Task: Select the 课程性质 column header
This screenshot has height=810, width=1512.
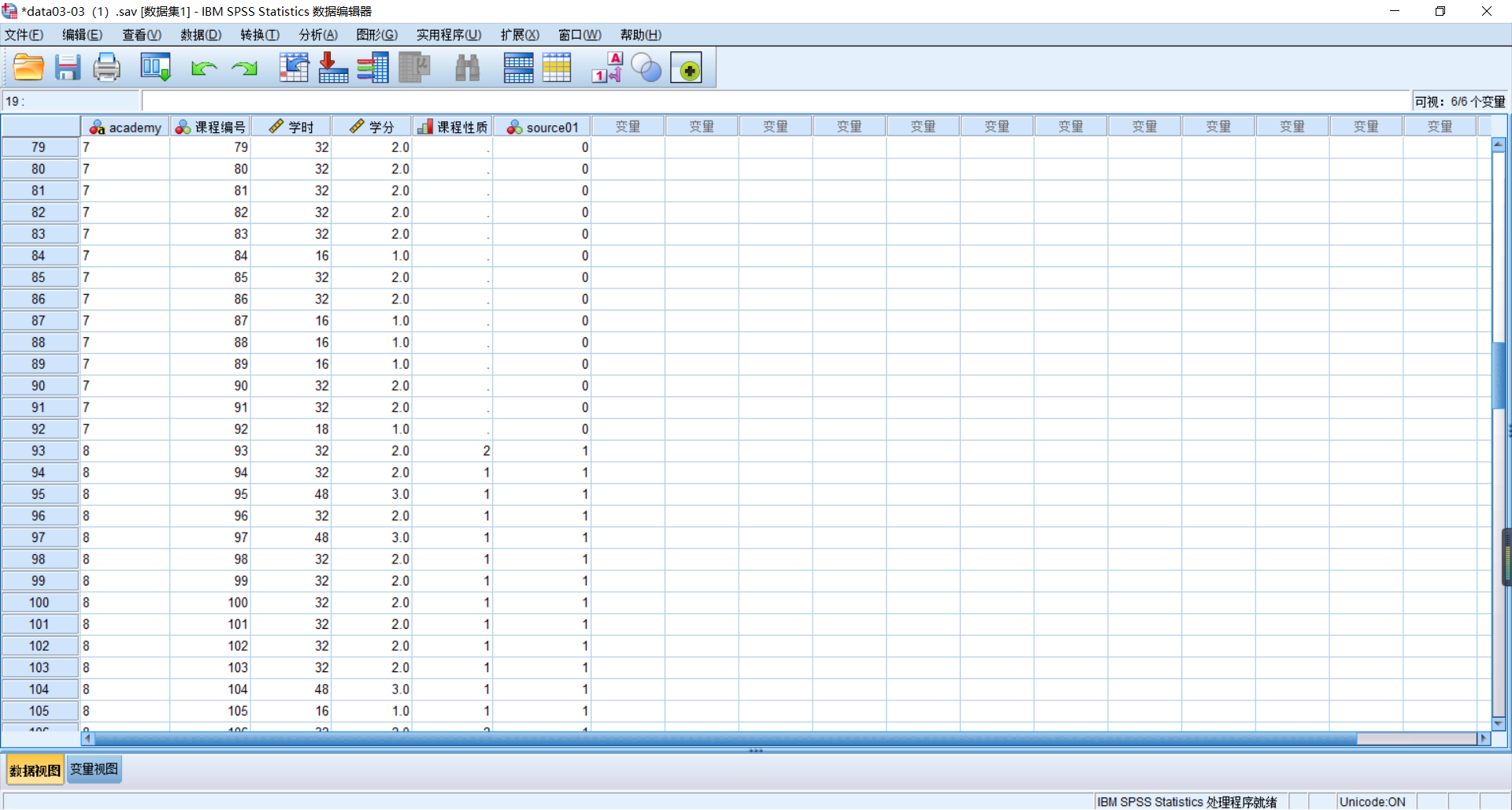Action: [x=453, y=127]
